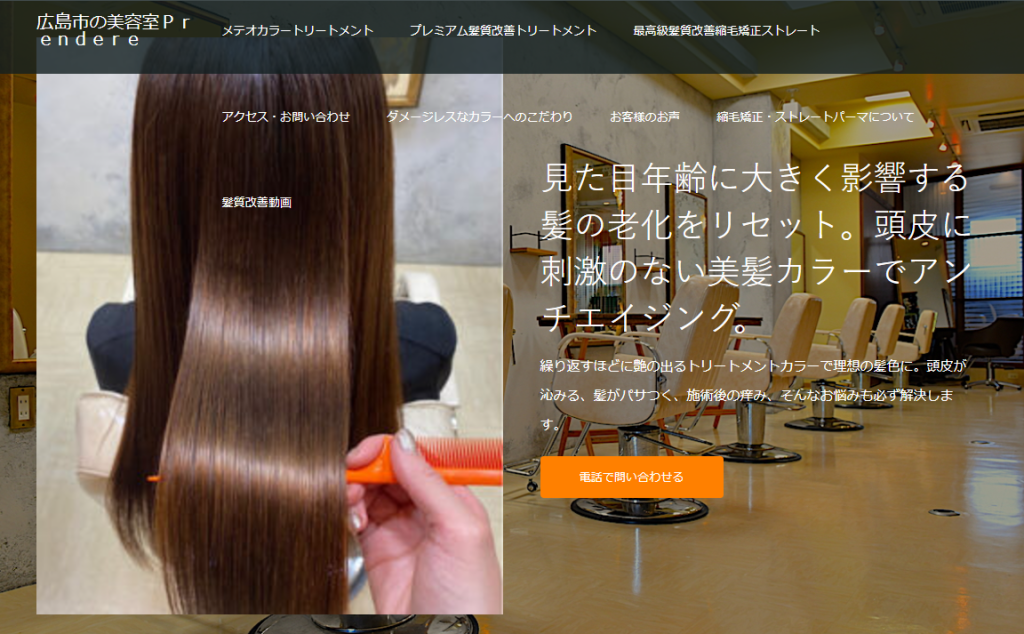1024x634 pixels.
Task: Navigate to ダメージレスなカラーへのこだわり
Action: pyautogui.click(x=479, y=117)
